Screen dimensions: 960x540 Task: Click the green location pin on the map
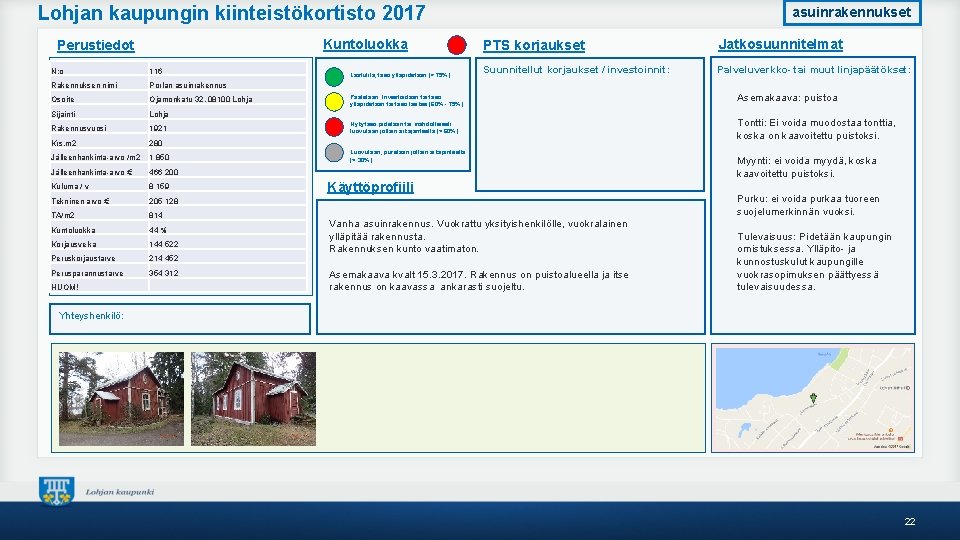point(813,399)
